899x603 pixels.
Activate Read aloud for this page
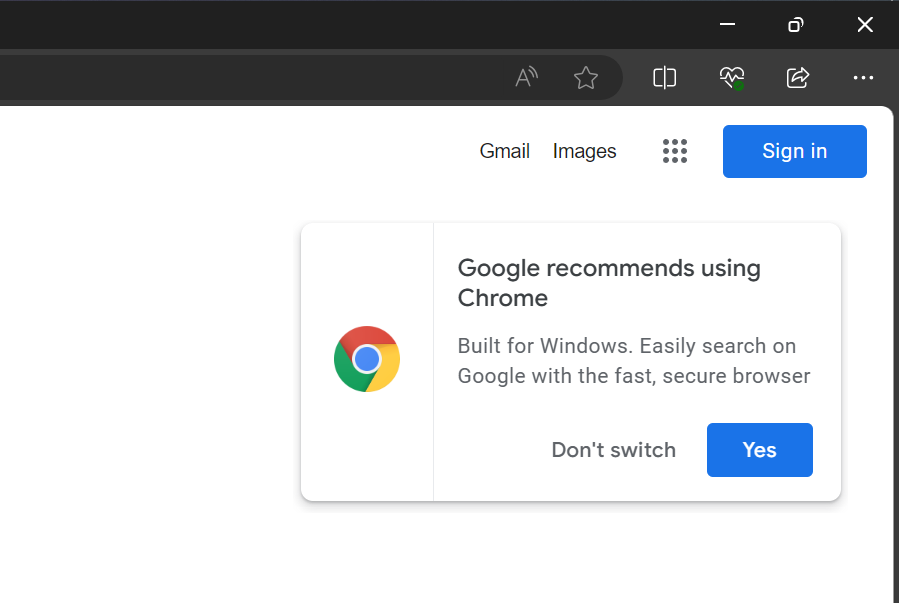pyautogui.click(x=526, y=77)
